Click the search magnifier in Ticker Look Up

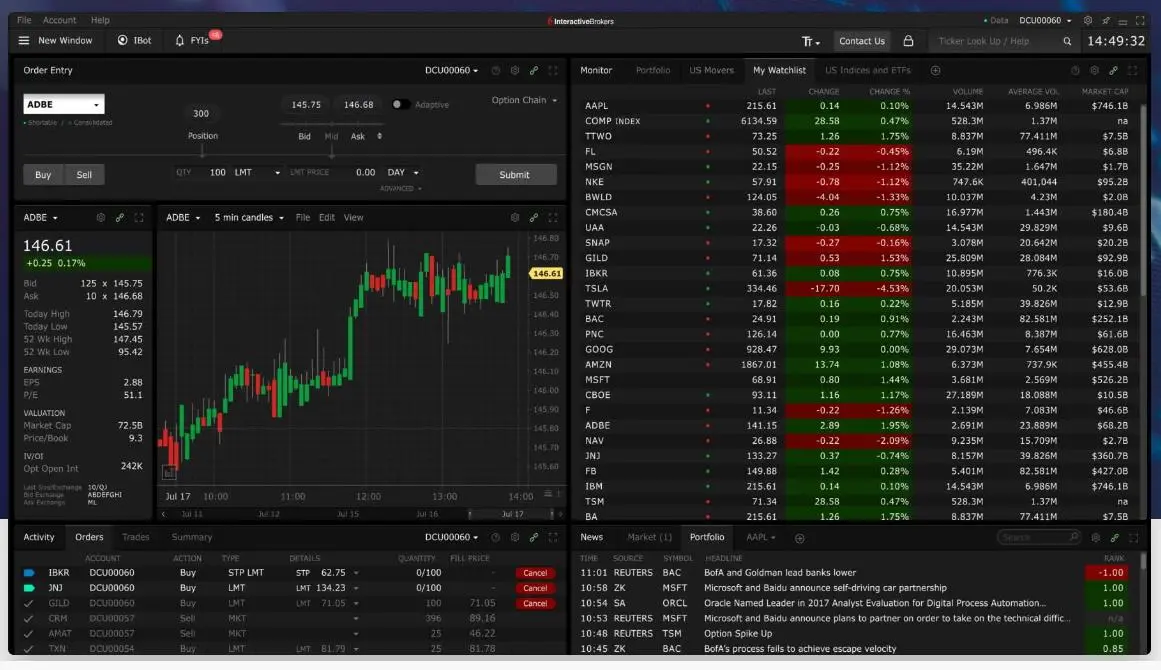point(1067,41)
